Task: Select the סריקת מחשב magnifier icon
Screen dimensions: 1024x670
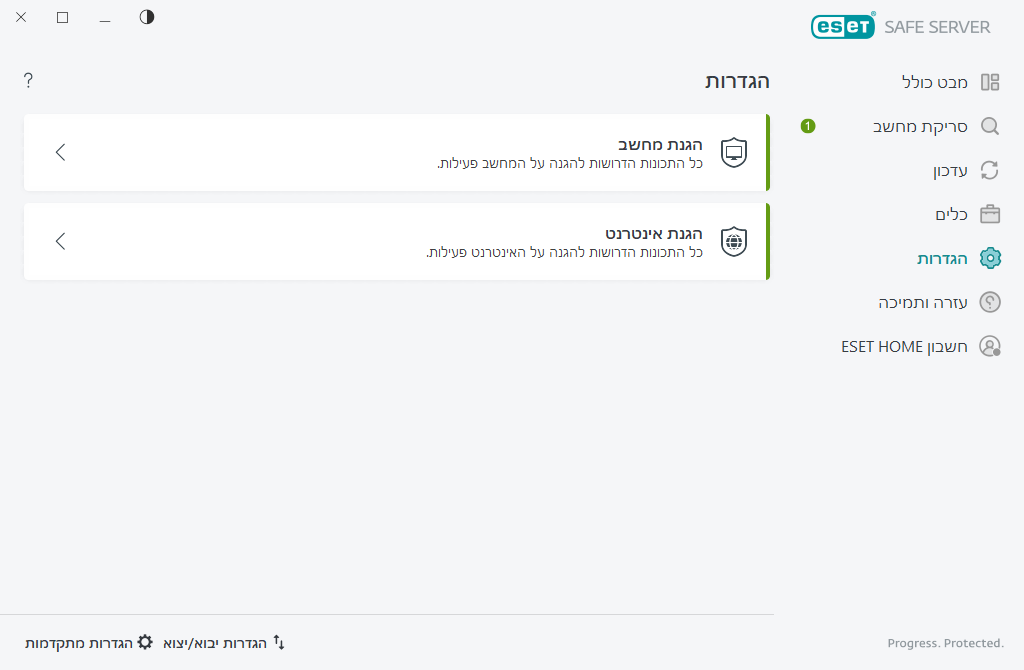Action: point(990,126)
